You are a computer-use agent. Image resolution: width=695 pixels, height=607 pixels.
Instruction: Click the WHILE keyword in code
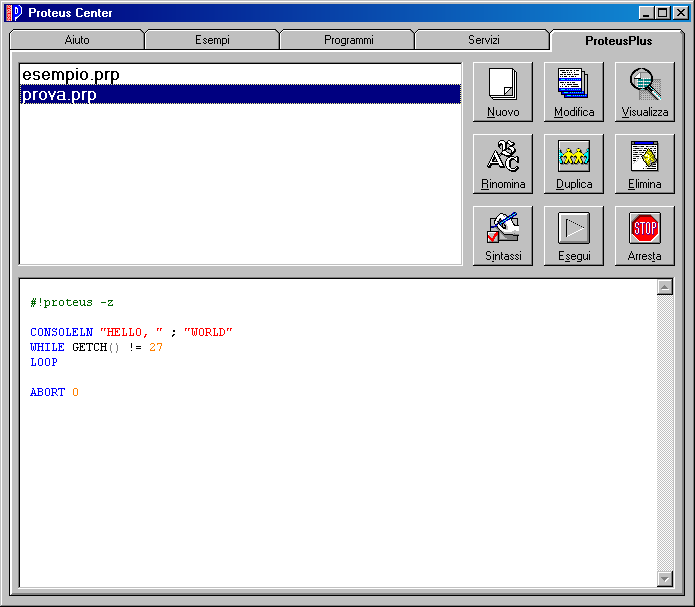pos(47,347)
